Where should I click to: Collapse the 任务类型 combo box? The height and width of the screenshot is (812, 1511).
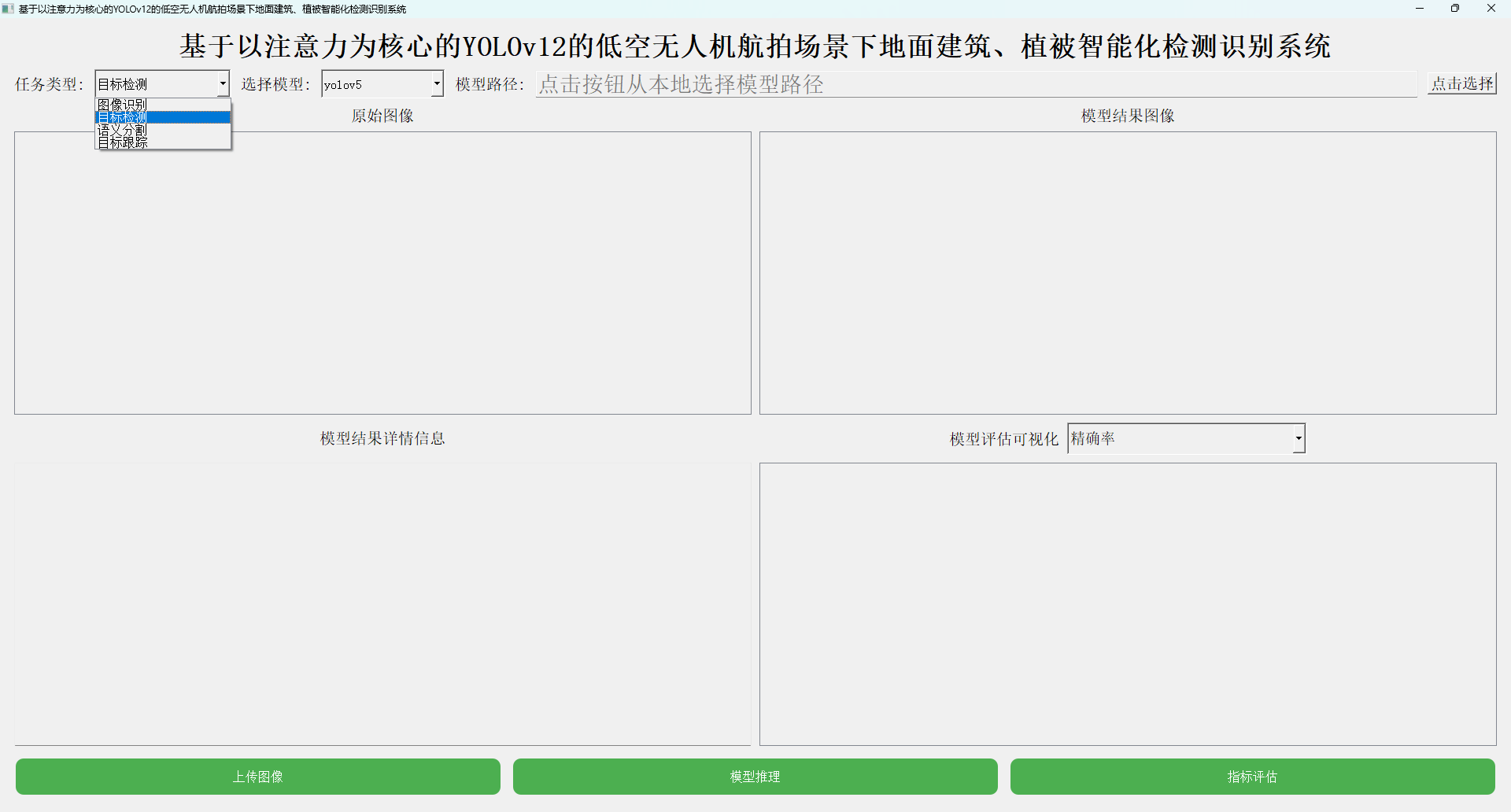point(223,84)
